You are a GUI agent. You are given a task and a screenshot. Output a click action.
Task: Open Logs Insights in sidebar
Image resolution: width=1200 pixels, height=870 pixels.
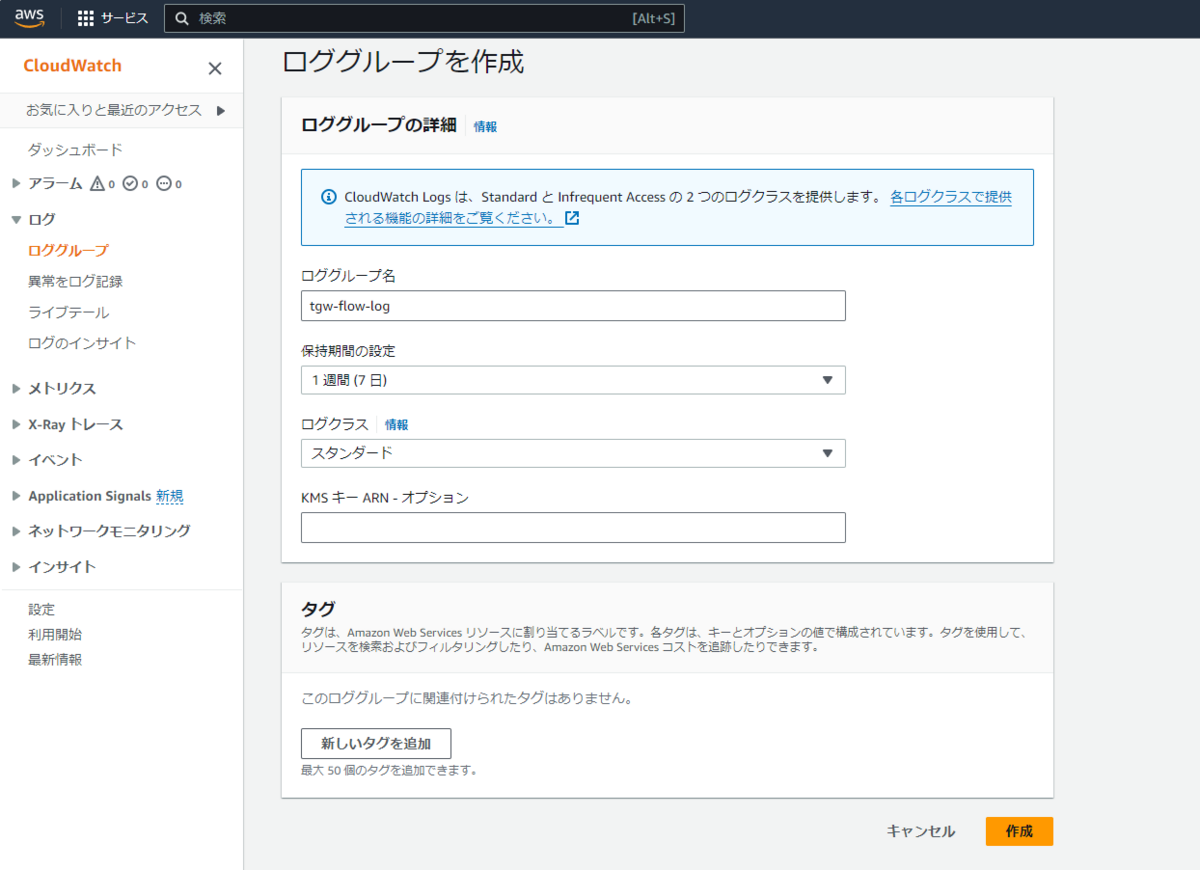coord(82,343)
